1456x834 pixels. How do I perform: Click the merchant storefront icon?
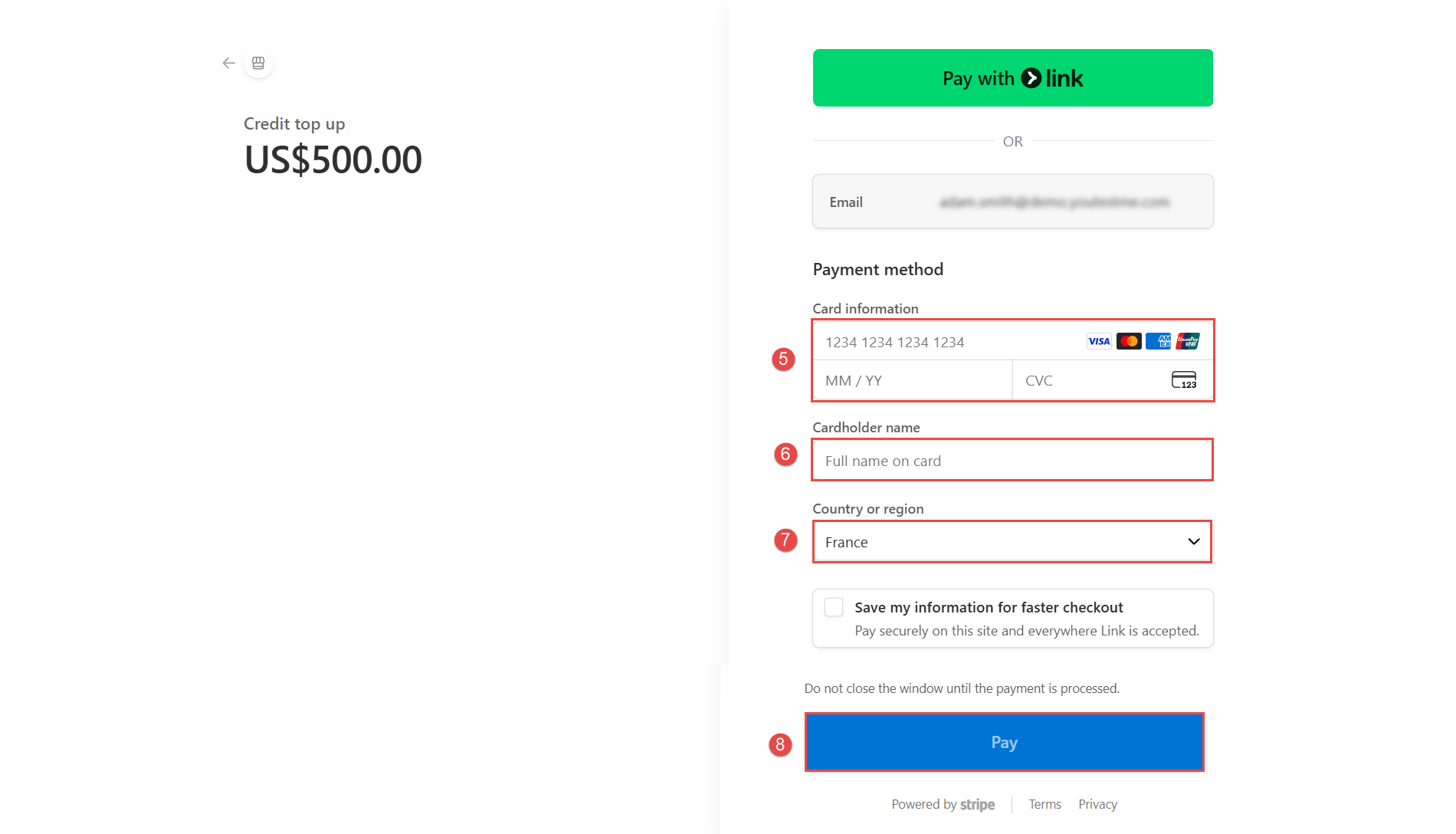tap(258, 63)
